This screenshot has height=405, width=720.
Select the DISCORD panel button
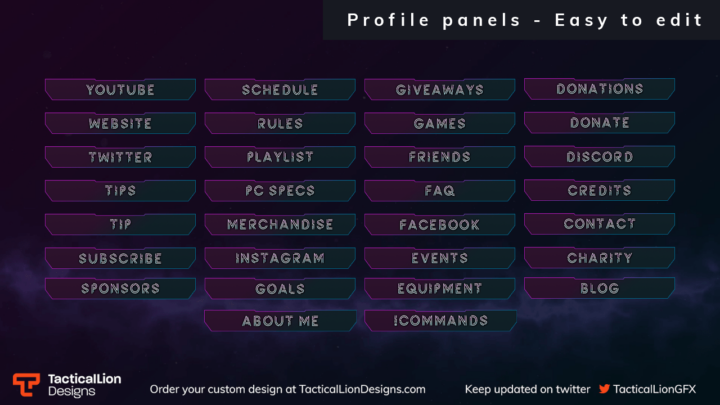600,157
